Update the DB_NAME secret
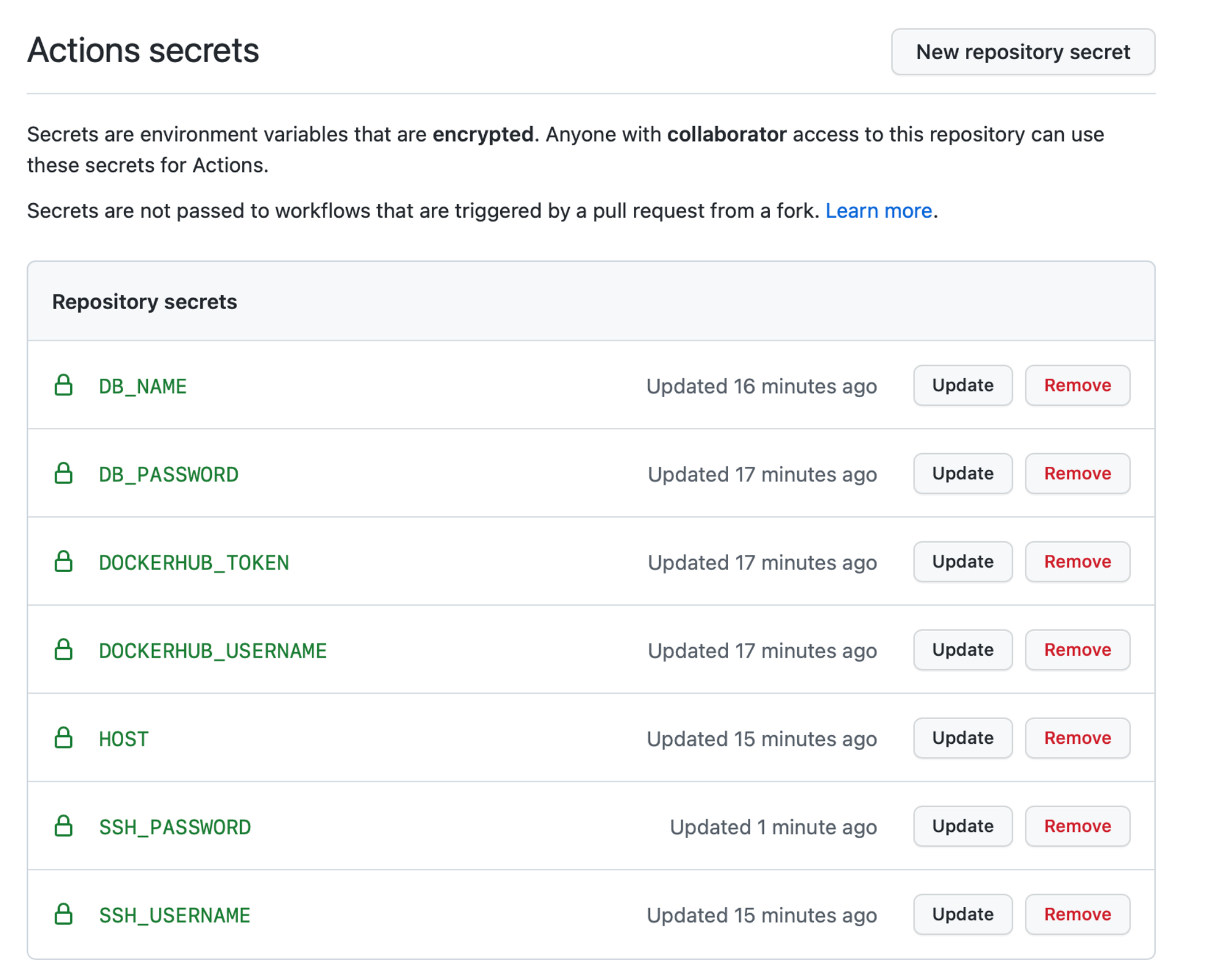 click(962, 385)
